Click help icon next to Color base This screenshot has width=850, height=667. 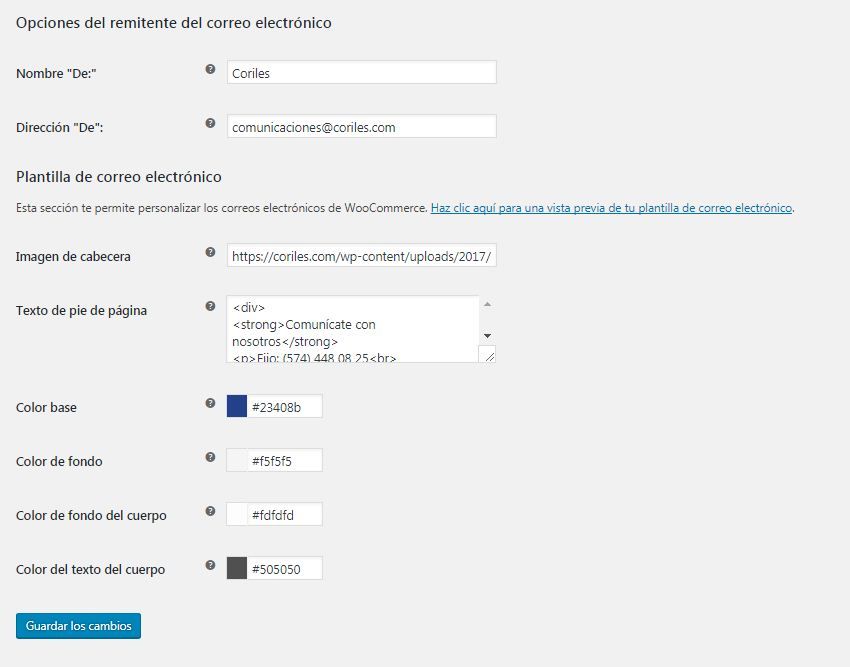tap(210, 403)
